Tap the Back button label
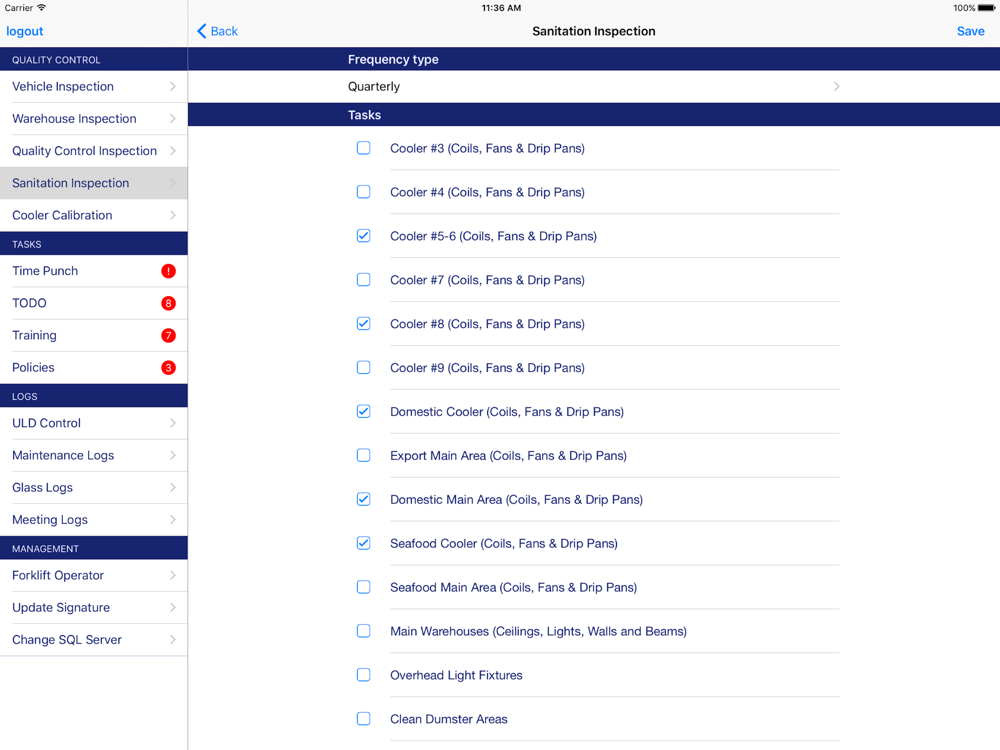This screenshot has height=750, width=1000. [x=224, y=31]
